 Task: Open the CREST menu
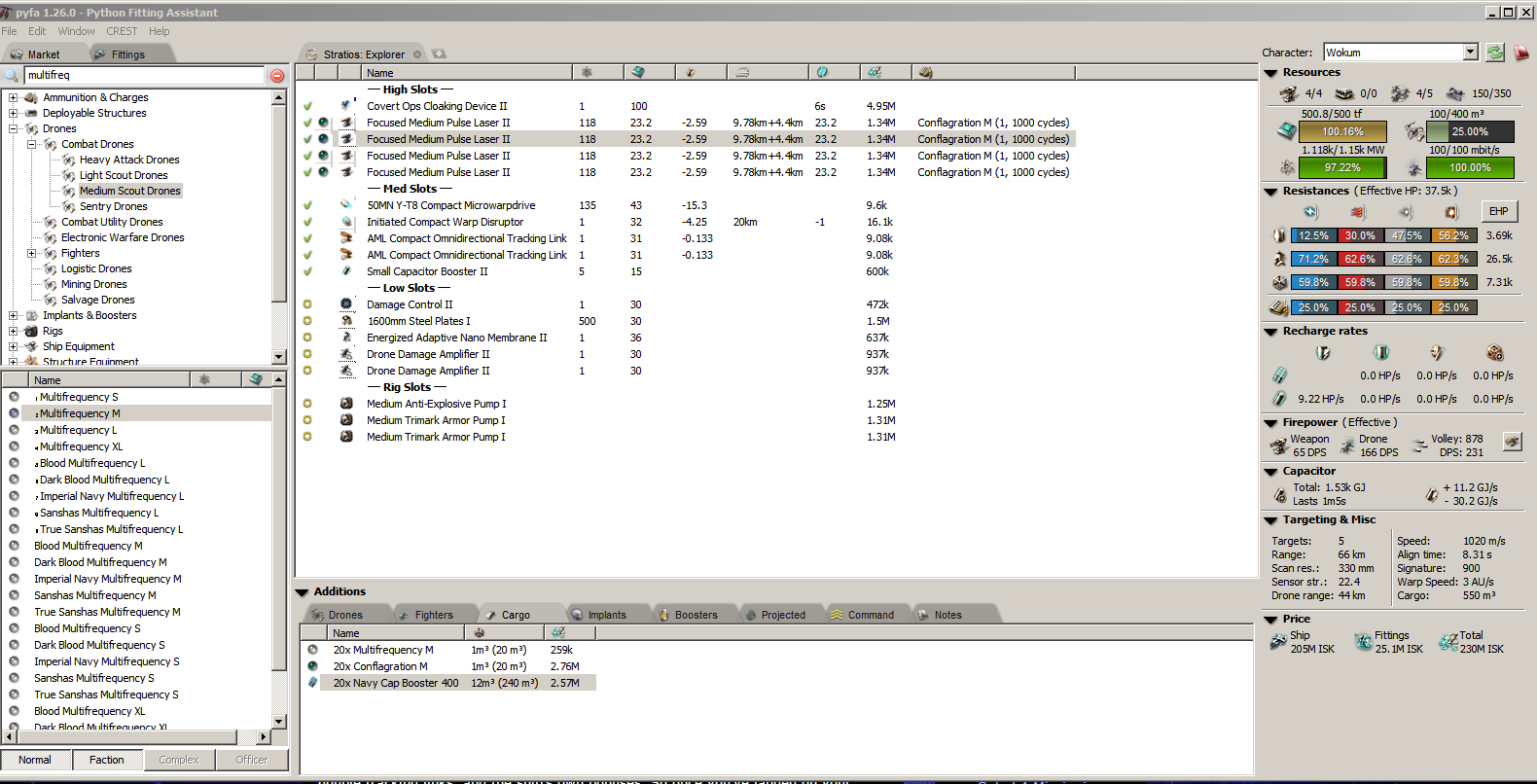pos(122,31)
